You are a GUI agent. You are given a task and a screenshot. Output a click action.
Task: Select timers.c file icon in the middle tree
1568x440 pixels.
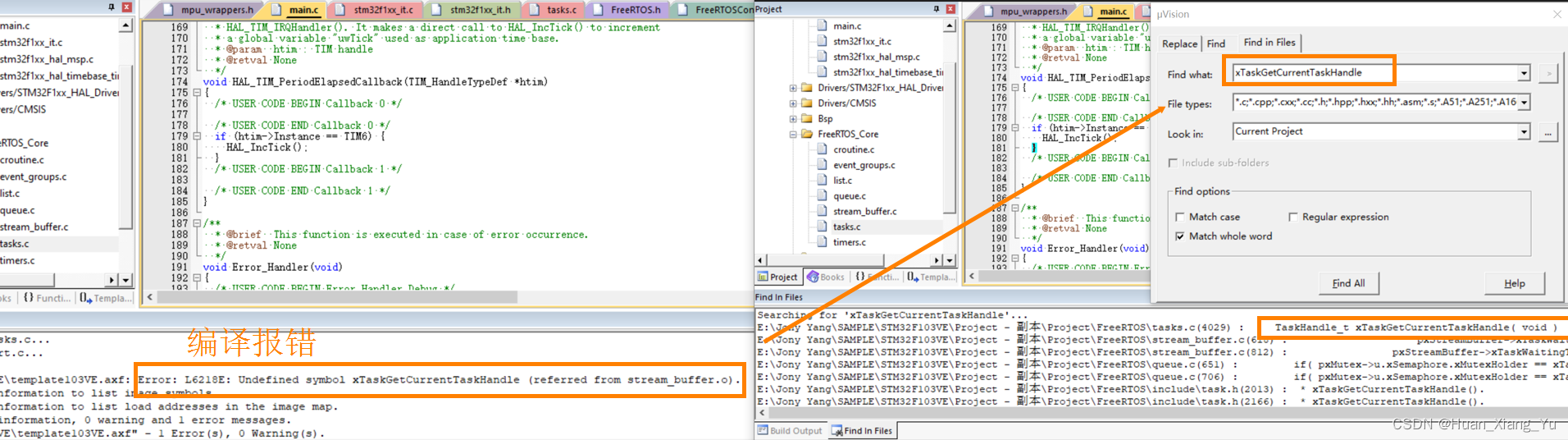point(823,242)
